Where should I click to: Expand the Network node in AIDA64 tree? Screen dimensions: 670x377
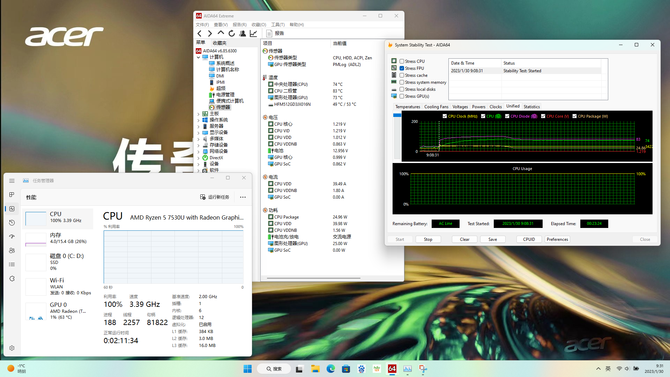tap(199, 151)
